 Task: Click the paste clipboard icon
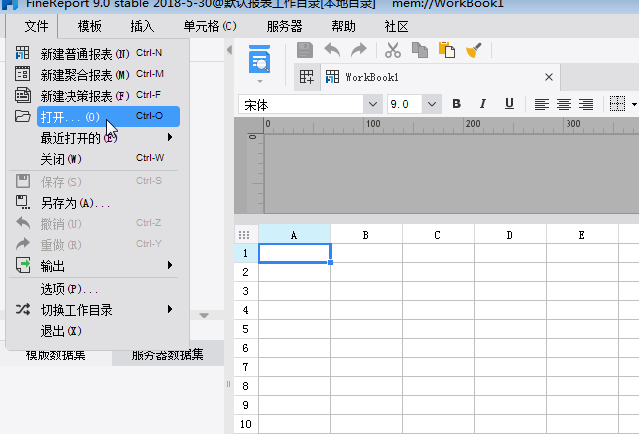point(447,50)
